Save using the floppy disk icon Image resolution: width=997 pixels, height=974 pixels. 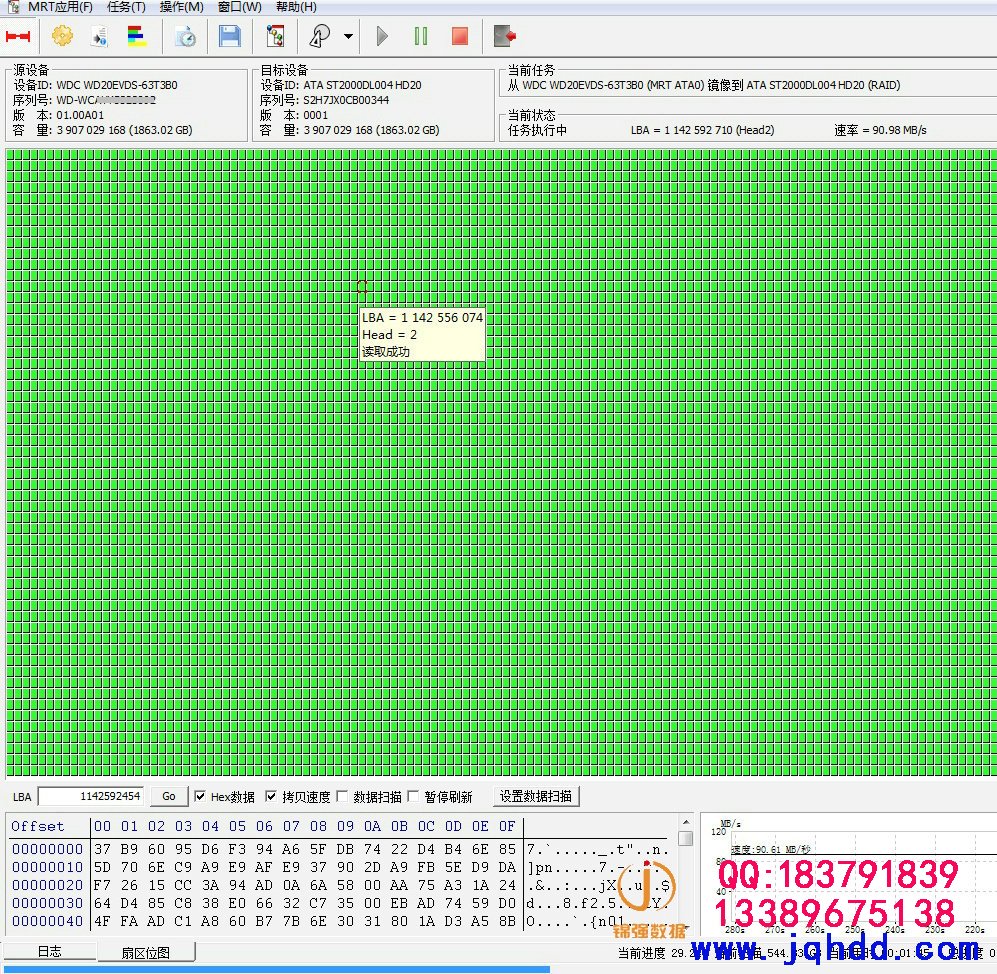click(x=230, y=37)
